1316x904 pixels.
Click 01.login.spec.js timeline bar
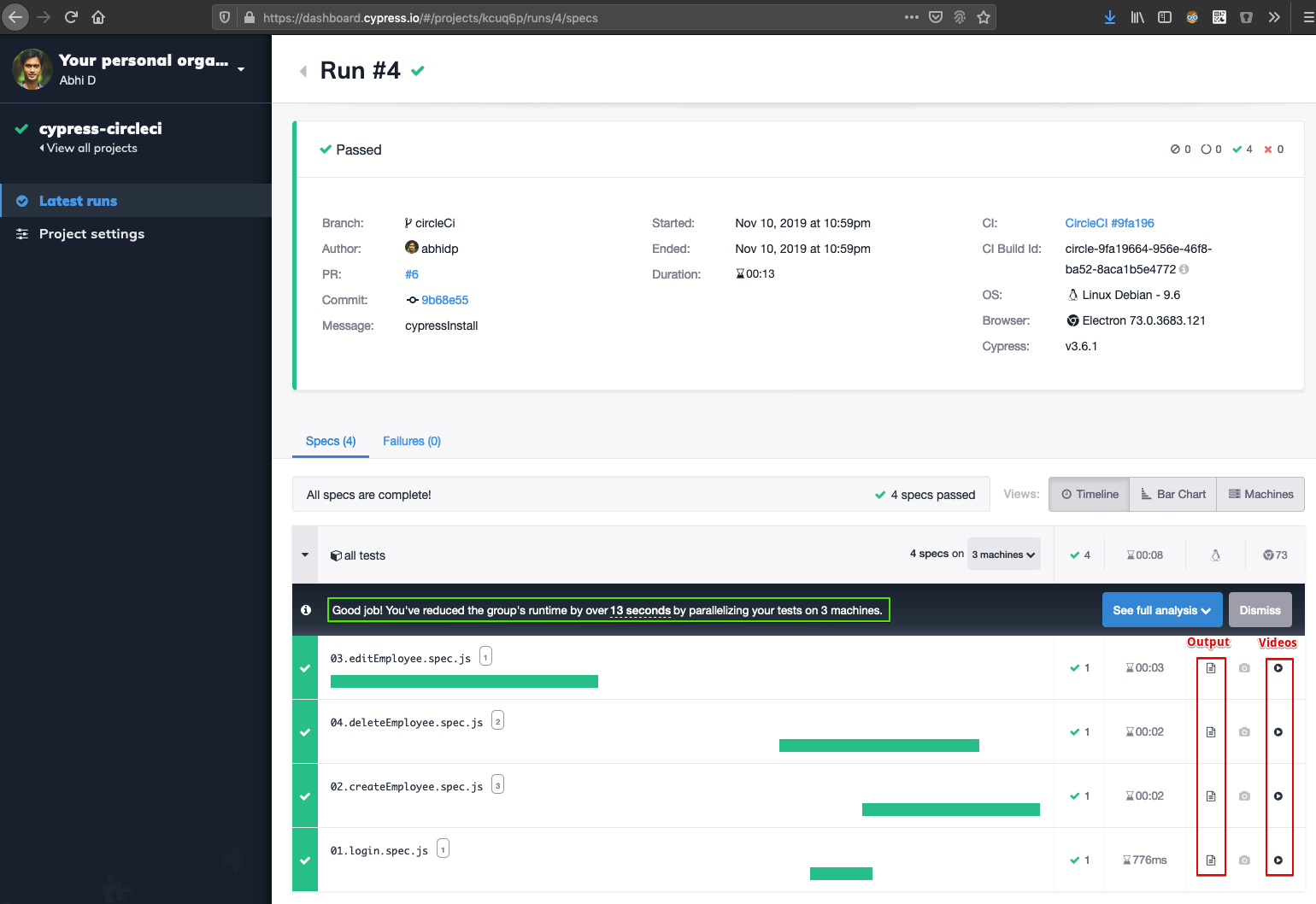tap(841, 873)
